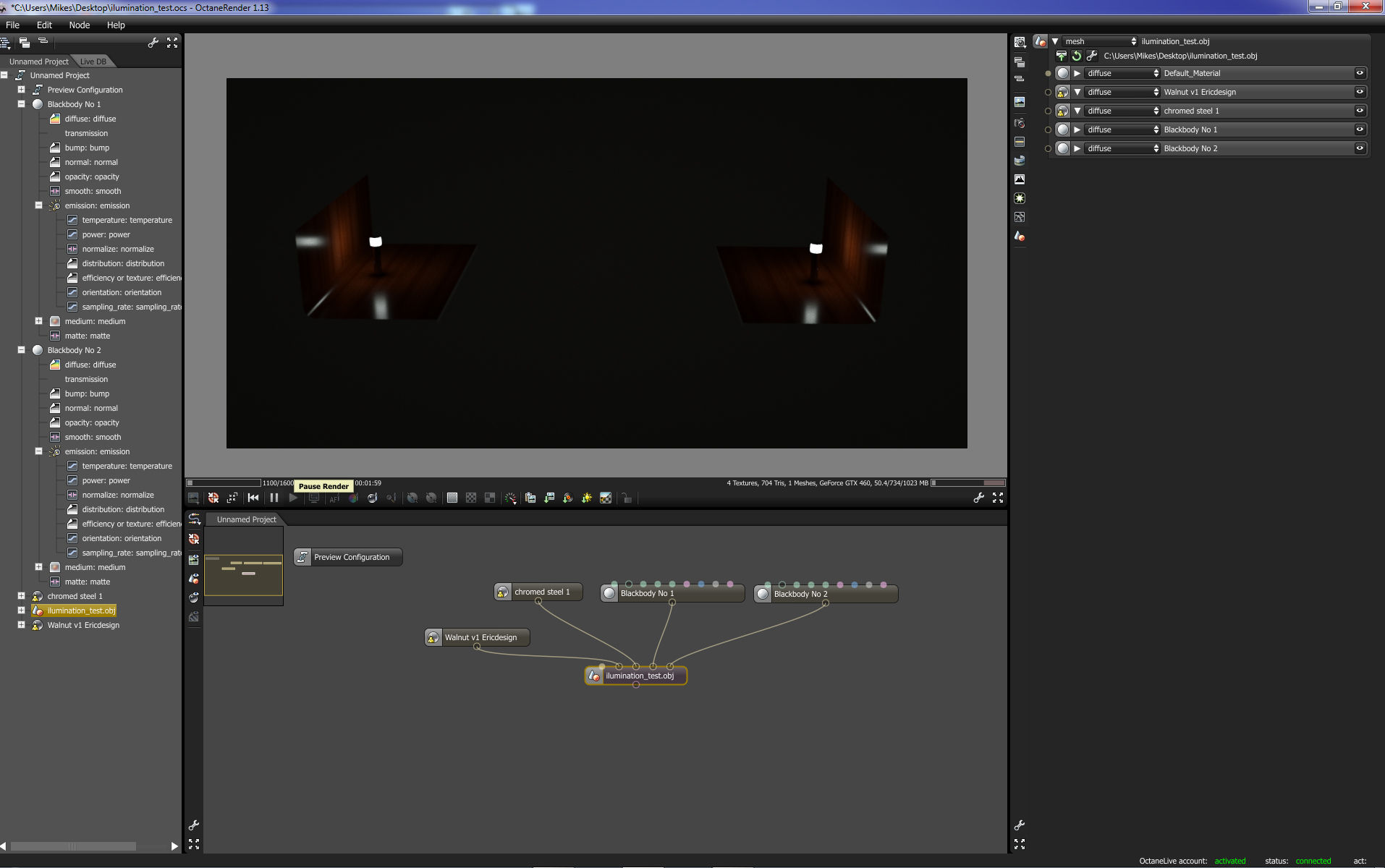Select the chromed steel 1 graph node

[x=538, y=592]
